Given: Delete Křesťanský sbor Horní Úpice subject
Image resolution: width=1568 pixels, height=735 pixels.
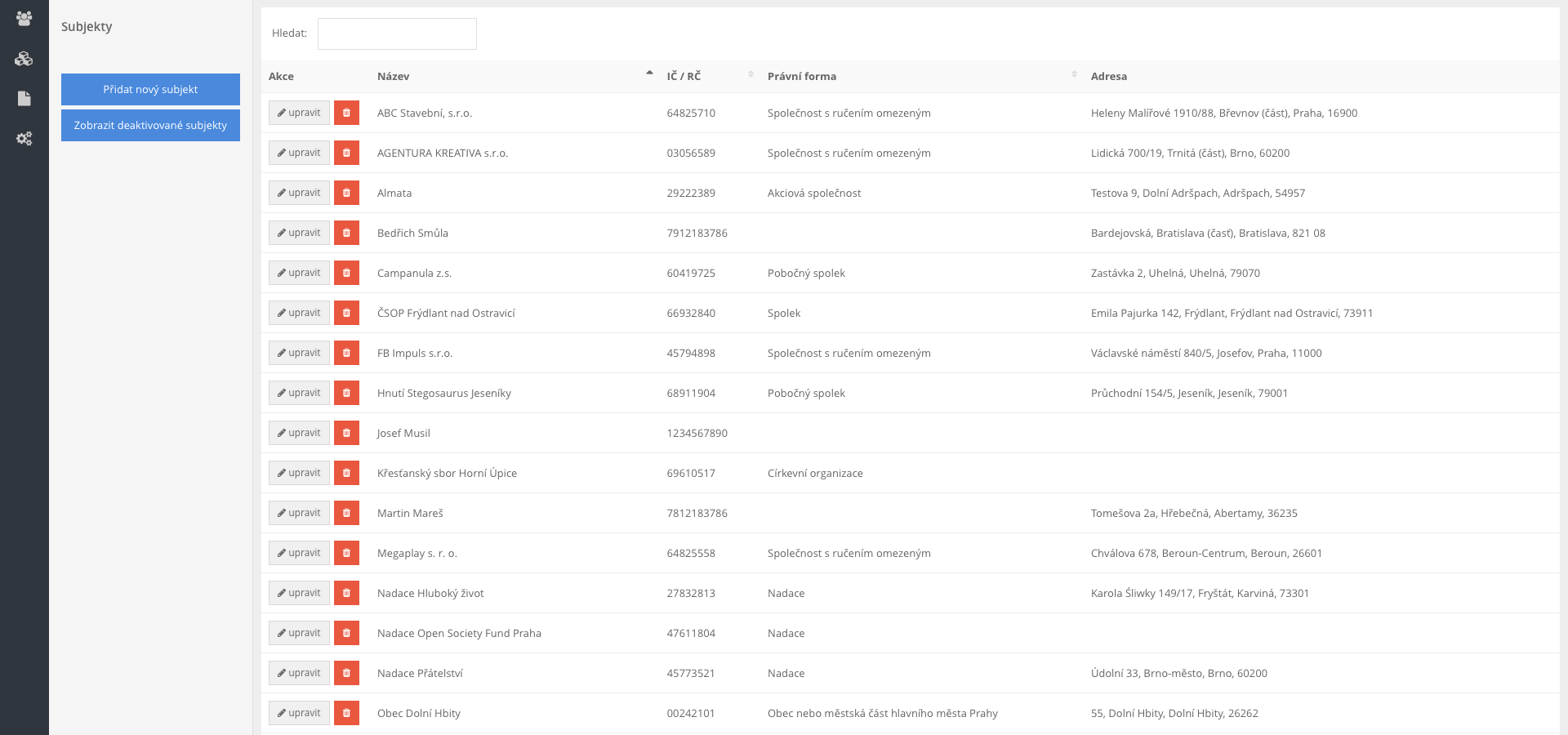Looking at the screenshot, I should (346, 473).
